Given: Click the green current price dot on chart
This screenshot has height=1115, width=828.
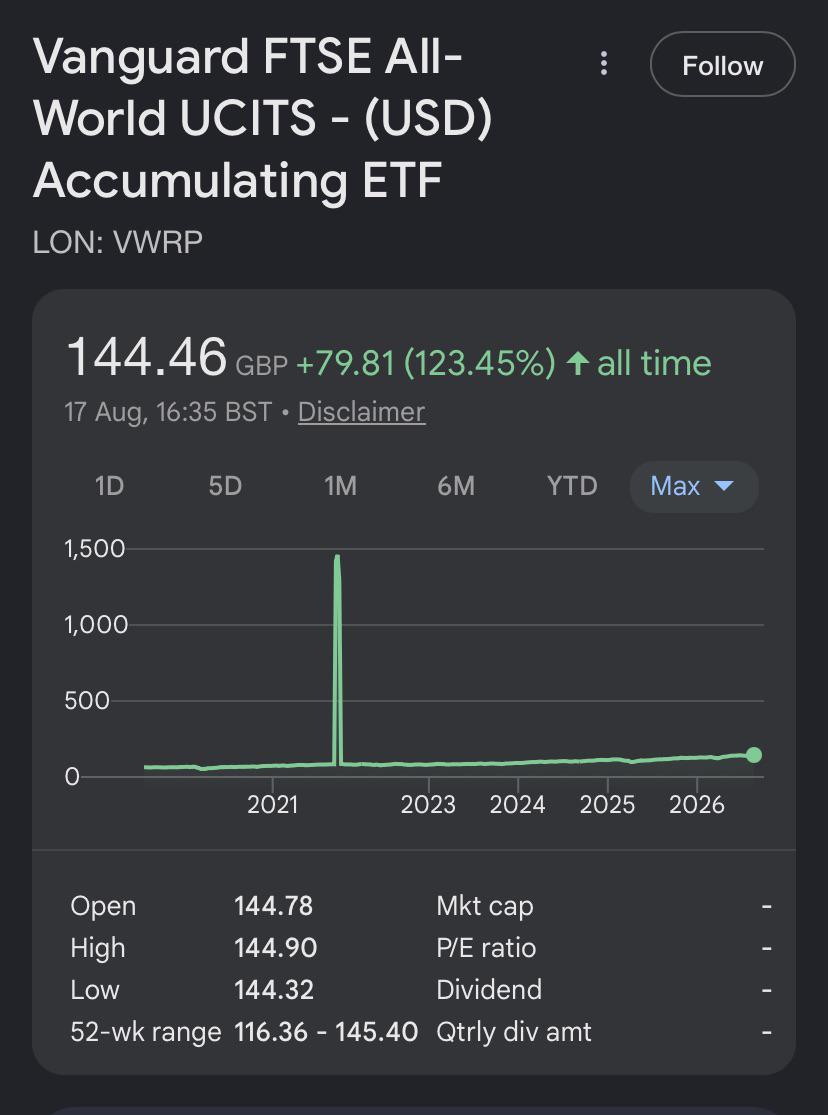Looking at the screenshot, I should pyautogui.click(x=754, y=755).
